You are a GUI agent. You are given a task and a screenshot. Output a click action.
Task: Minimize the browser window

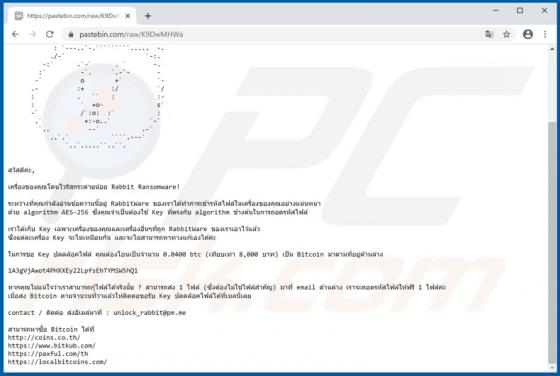click(496, 11)
